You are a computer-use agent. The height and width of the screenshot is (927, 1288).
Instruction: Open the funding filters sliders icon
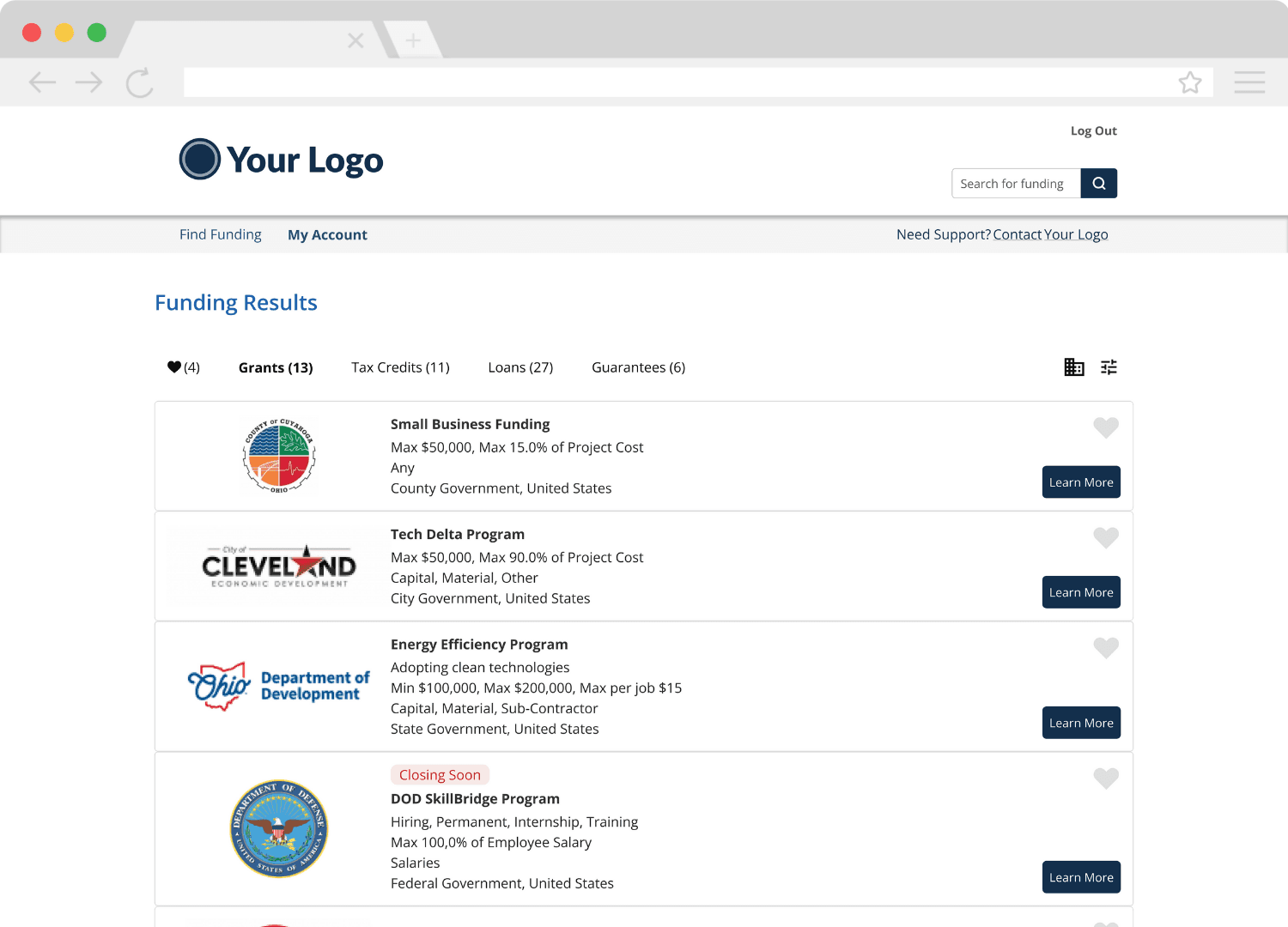tap(1109, 367)
